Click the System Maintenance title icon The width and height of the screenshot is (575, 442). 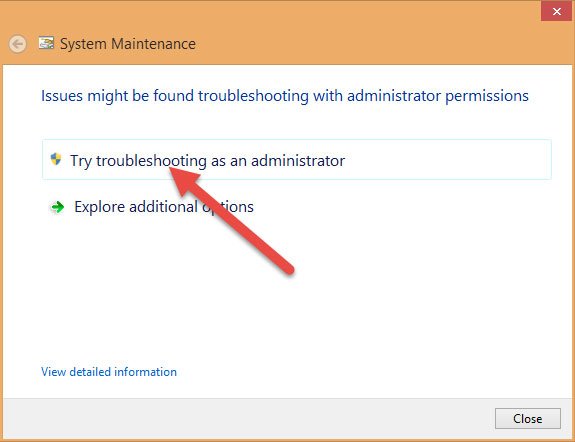[46, 43]
